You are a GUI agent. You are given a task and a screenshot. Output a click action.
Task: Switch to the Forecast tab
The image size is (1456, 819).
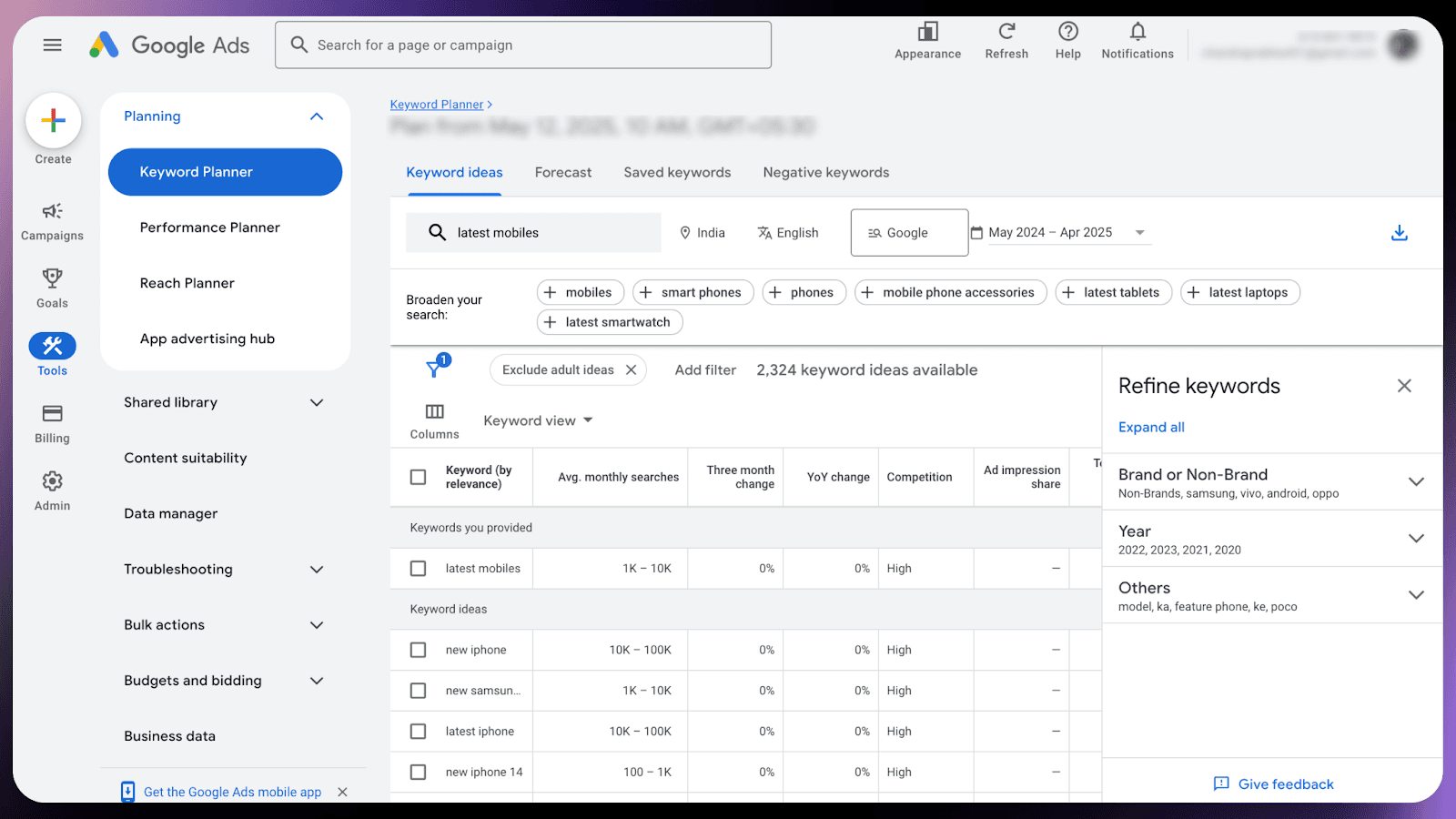pyautogui.click(x=563, y=173)
